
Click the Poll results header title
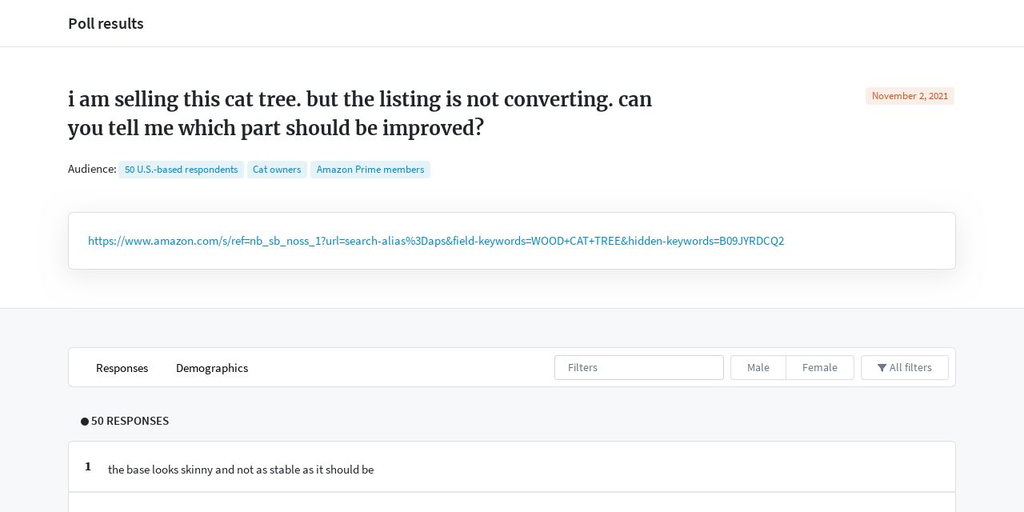(x=106, y=24)
